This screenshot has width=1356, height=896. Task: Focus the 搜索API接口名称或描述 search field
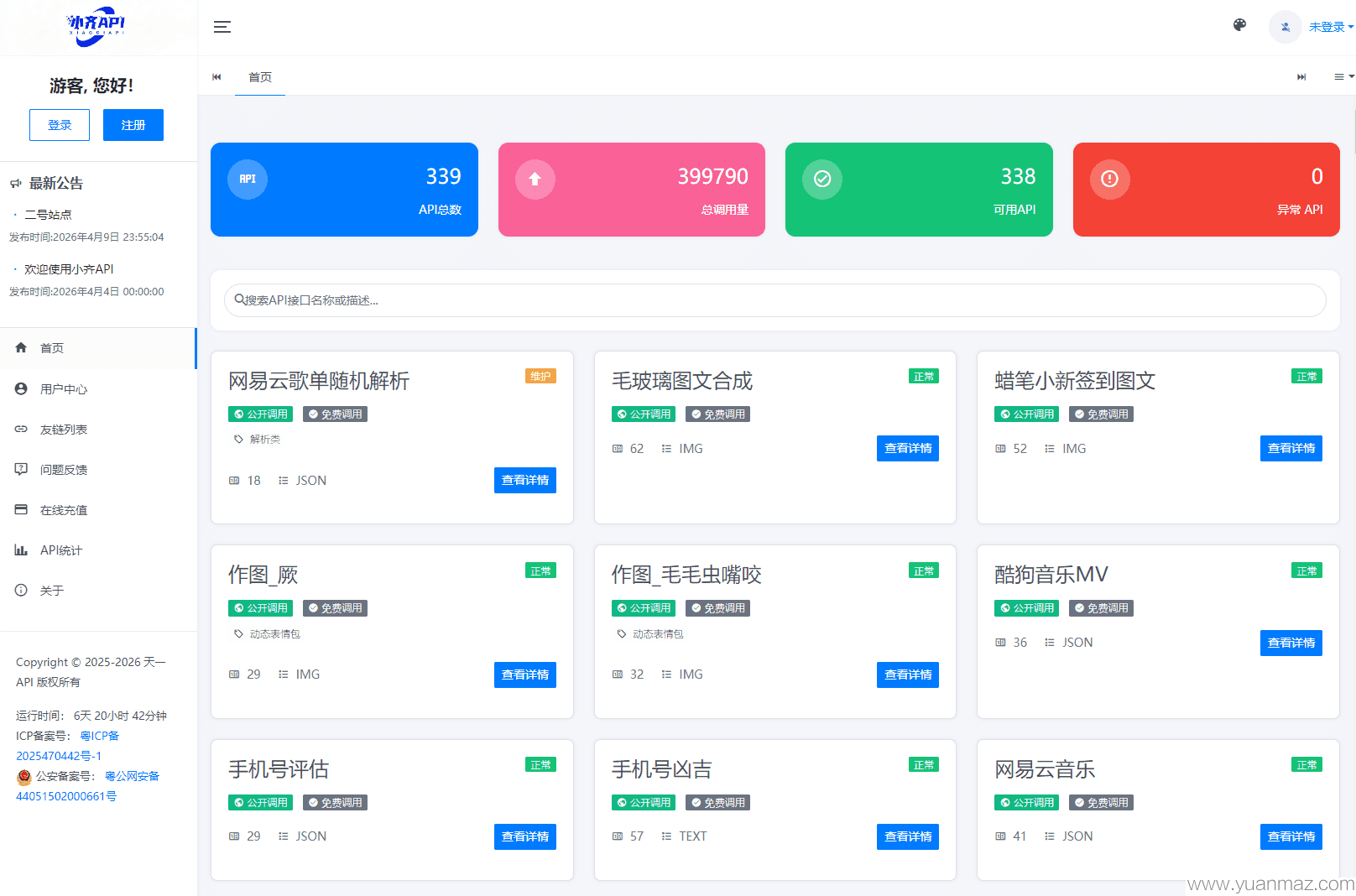tap(774, 300)
